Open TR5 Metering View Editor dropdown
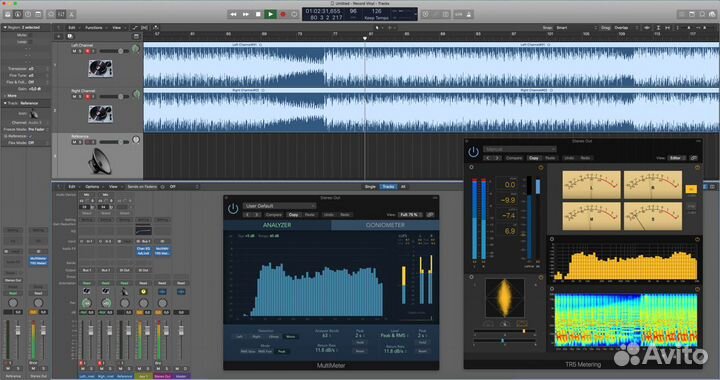The width and height of the screenshot is (720, 380). click(677, 158)
